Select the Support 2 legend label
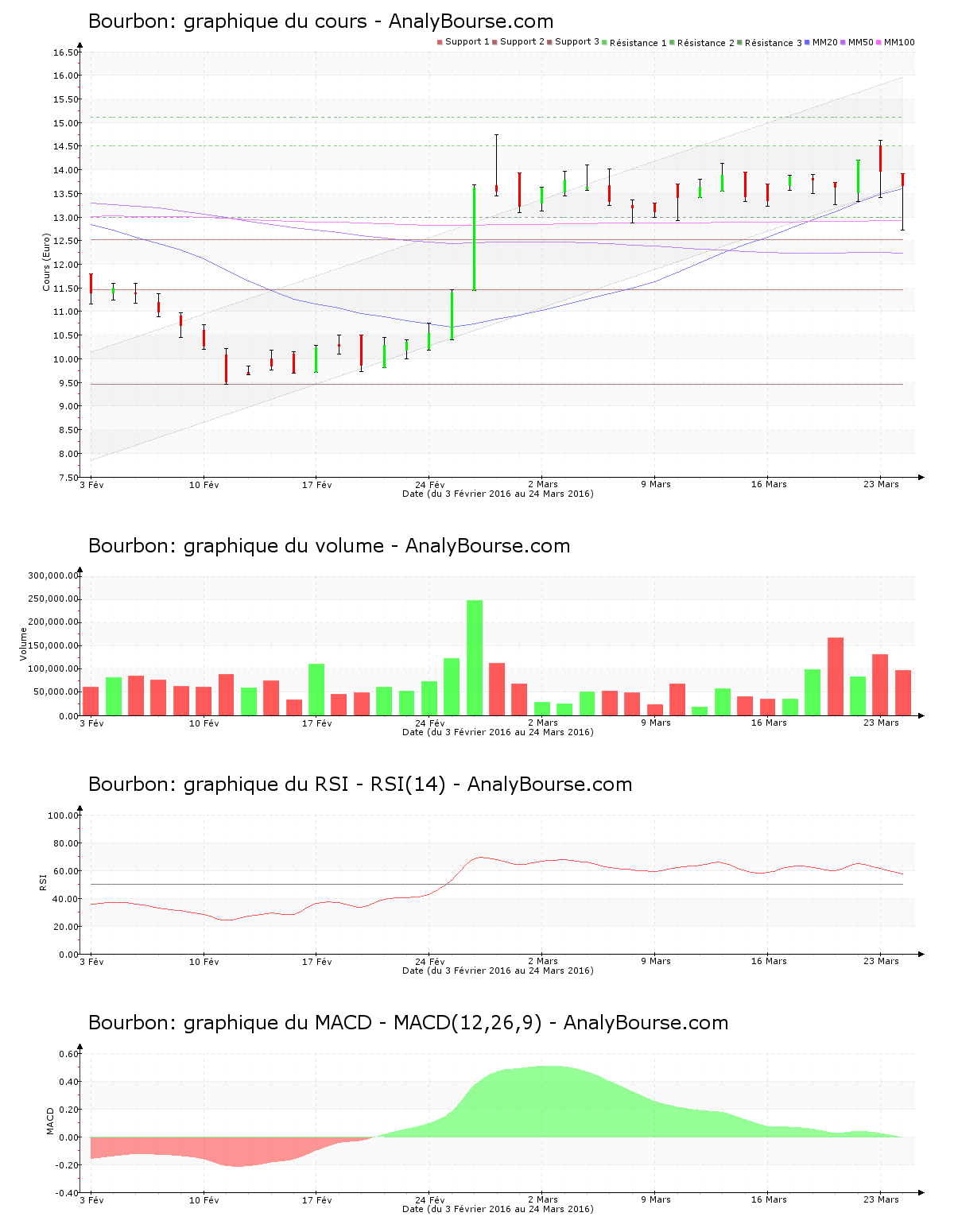Image resolution: width=954 pixels, height=1232 pixels. 522,42
